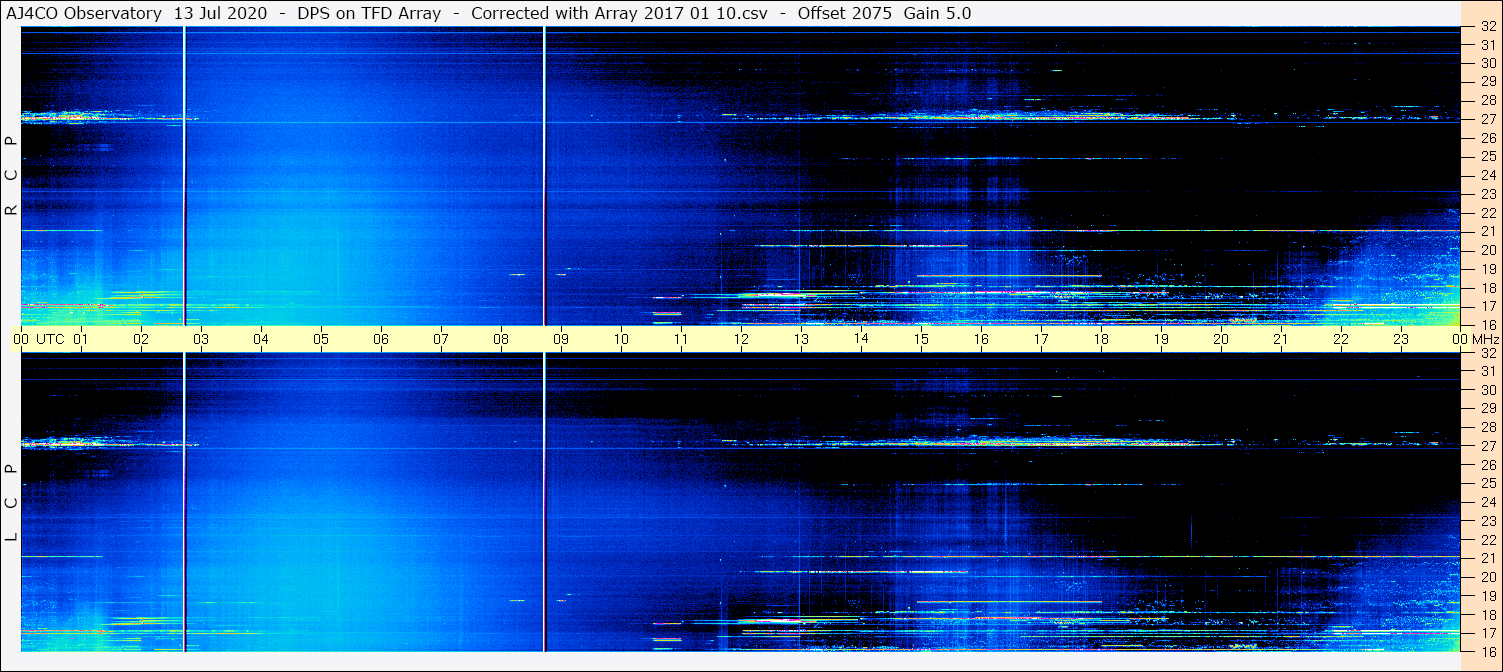Screen dimensions: 1503x672
Task: Click the 24 MHz label in LCP panel
Action: click(1487, 502)
